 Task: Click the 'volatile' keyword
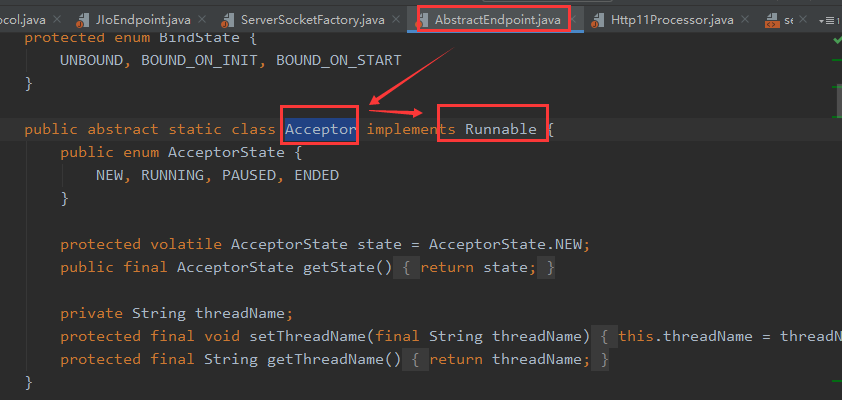coord(186,245)
